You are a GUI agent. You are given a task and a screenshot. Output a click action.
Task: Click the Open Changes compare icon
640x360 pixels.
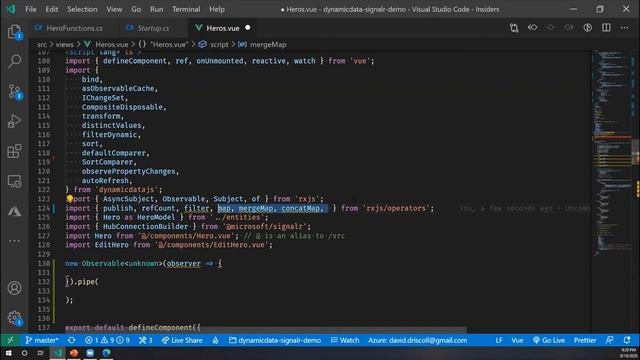tap(514, 28)
